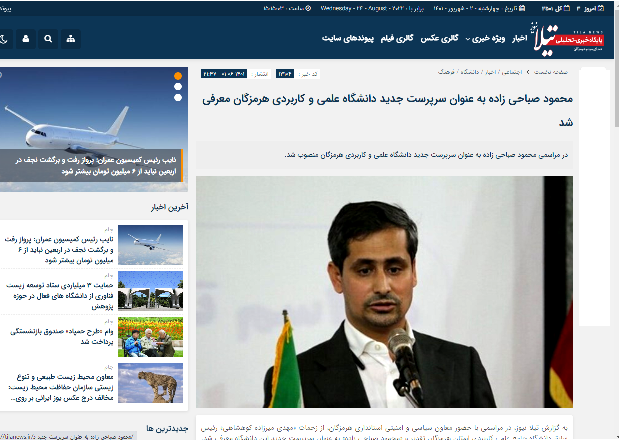Open airplane thumbnail in latest news list

click(x=150, y=244)
